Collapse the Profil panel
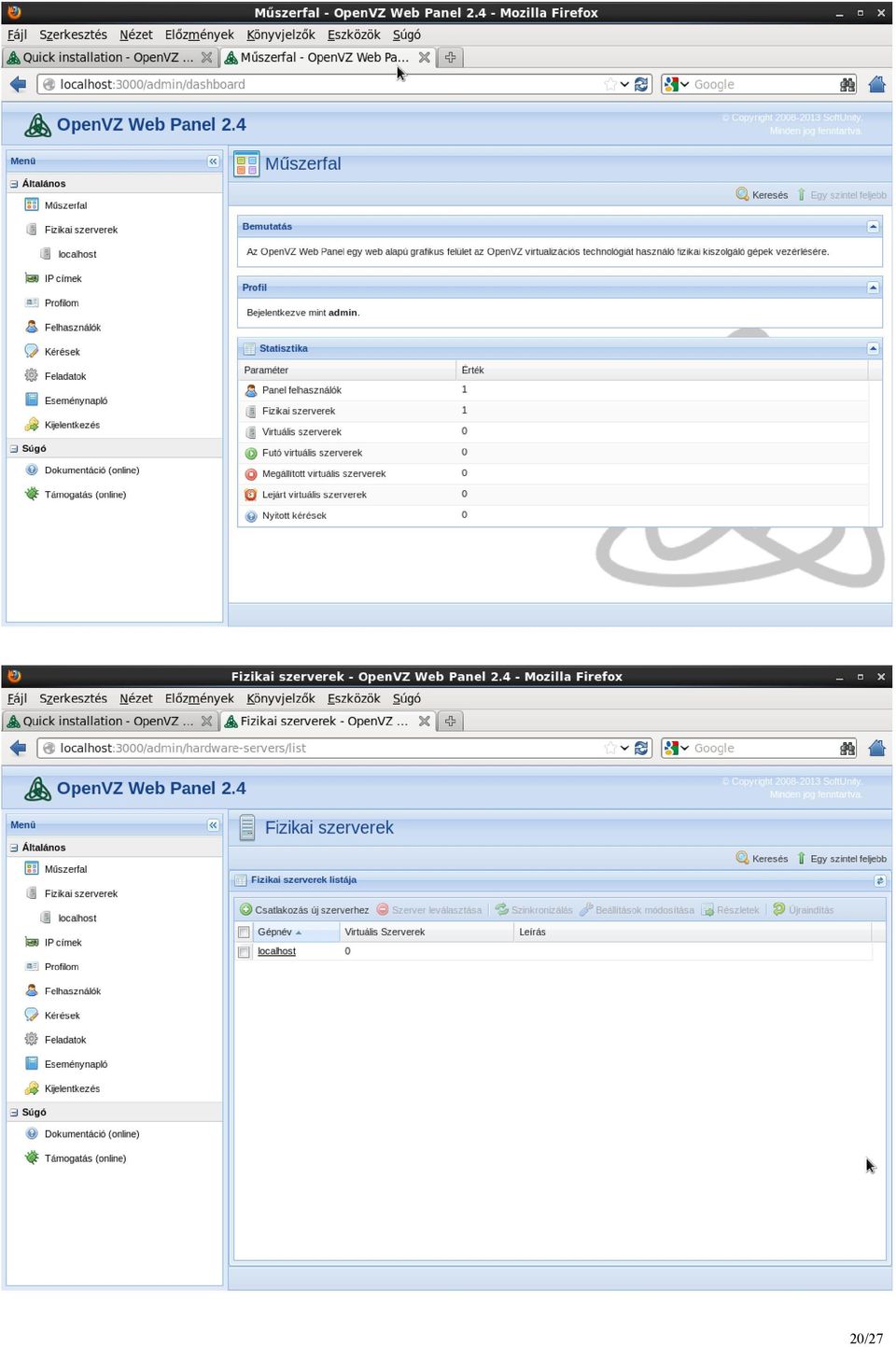 873,288
